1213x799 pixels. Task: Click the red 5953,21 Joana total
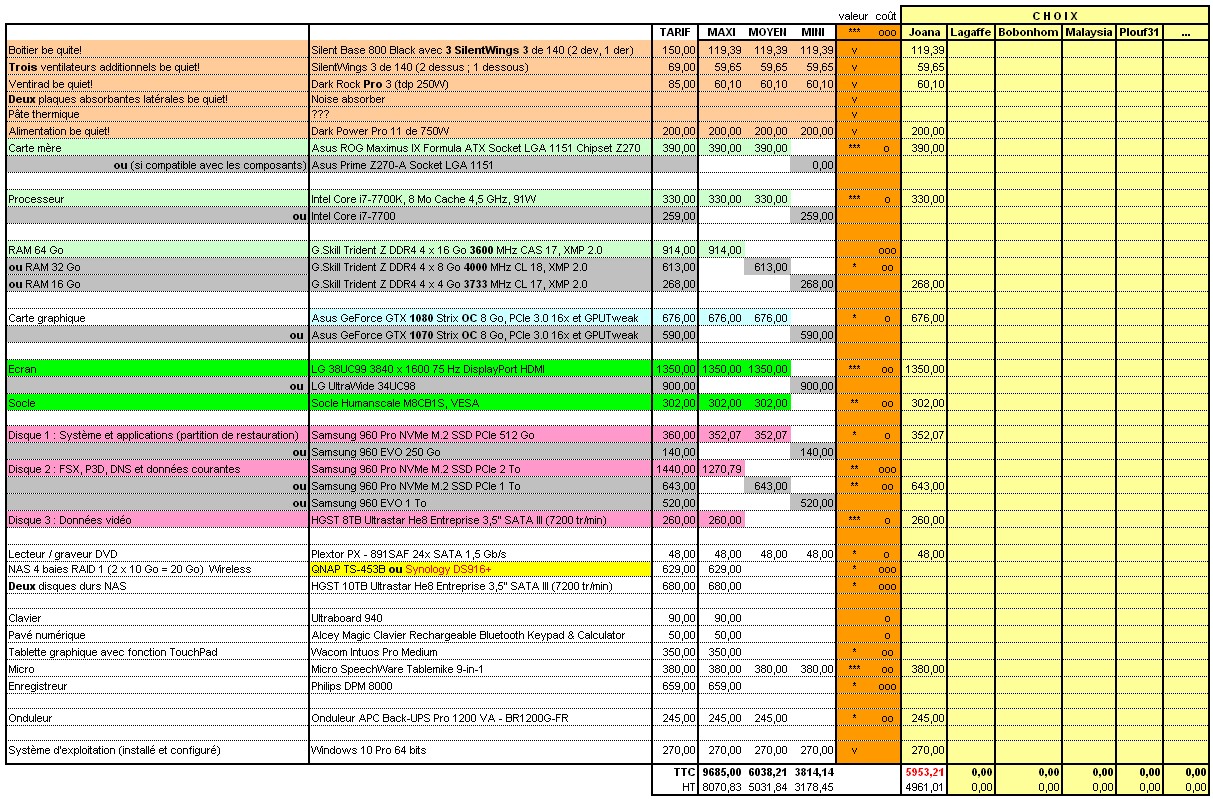(925, 772)
